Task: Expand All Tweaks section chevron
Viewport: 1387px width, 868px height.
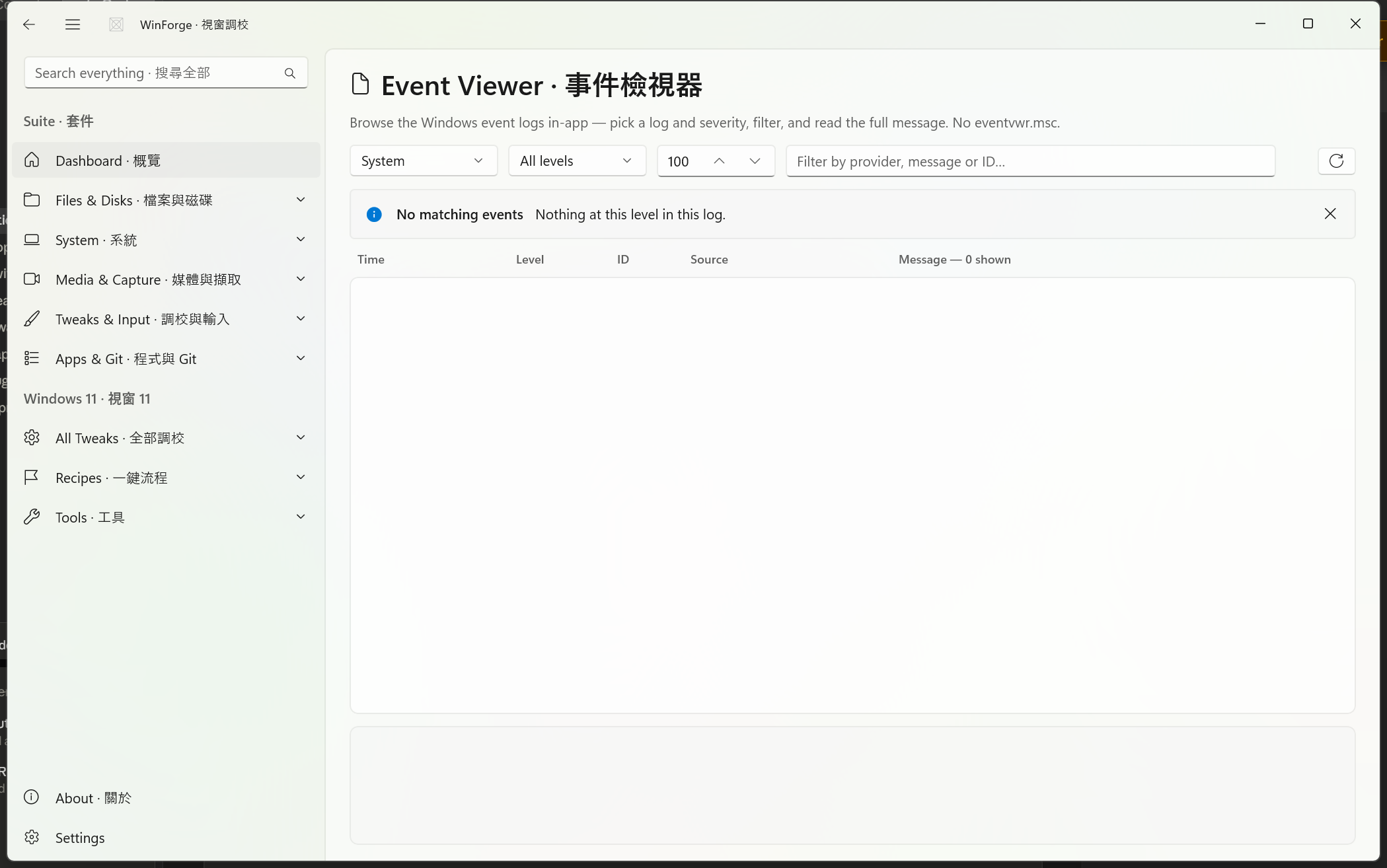Action: [301, 438]
